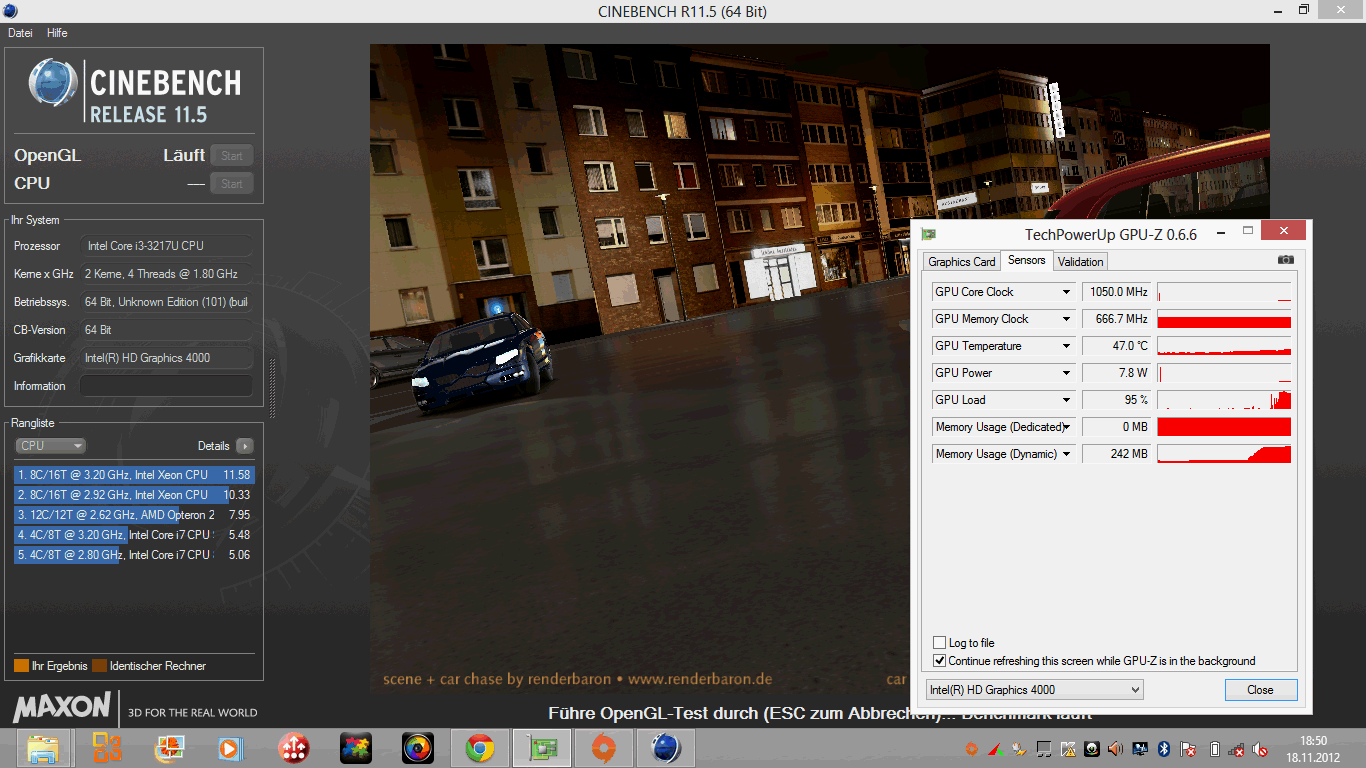Screen dimensions: 1366x768
Task: Open the Datei menu
Action: tap(20, 33)
